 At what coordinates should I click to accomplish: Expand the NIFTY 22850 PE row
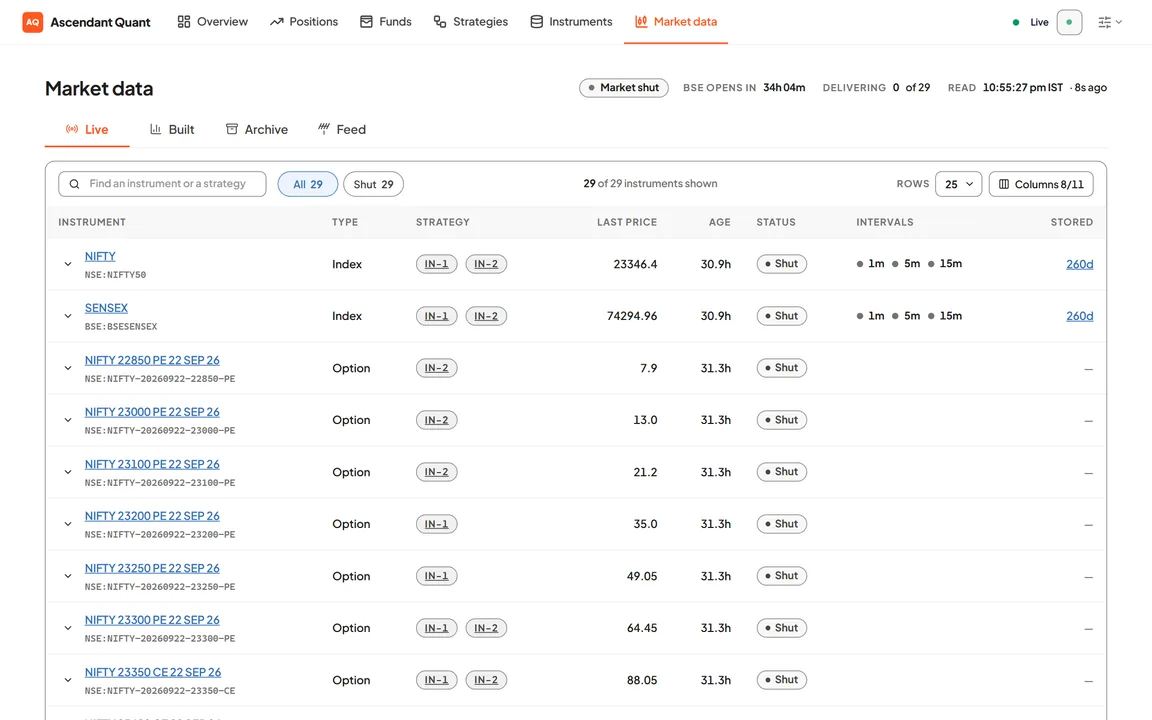[68, 368]
